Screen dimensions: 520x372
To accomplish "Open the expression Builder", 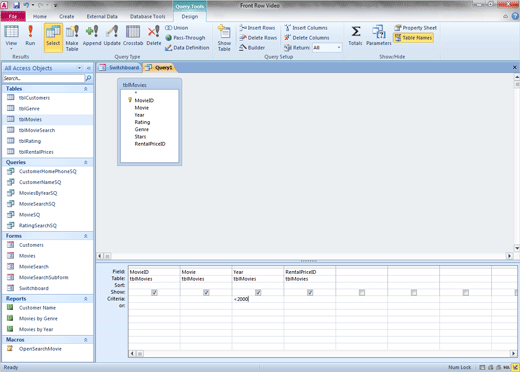I will click(252, 48).
